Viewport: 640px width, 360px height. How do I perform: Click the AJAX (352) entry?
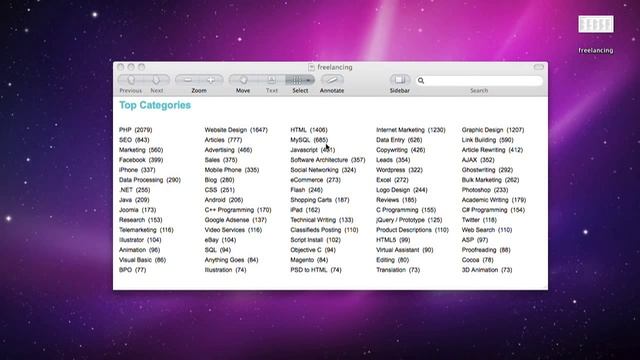(478, 160)
